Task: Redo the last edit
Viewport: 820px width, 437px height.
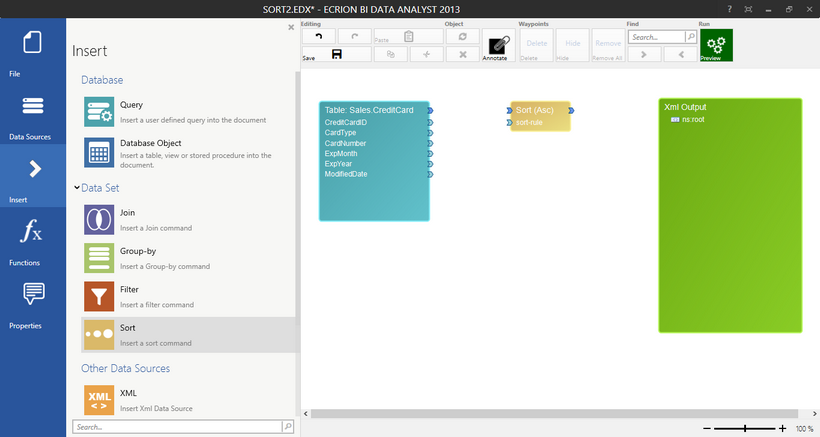Action: (x=355, y=36)
